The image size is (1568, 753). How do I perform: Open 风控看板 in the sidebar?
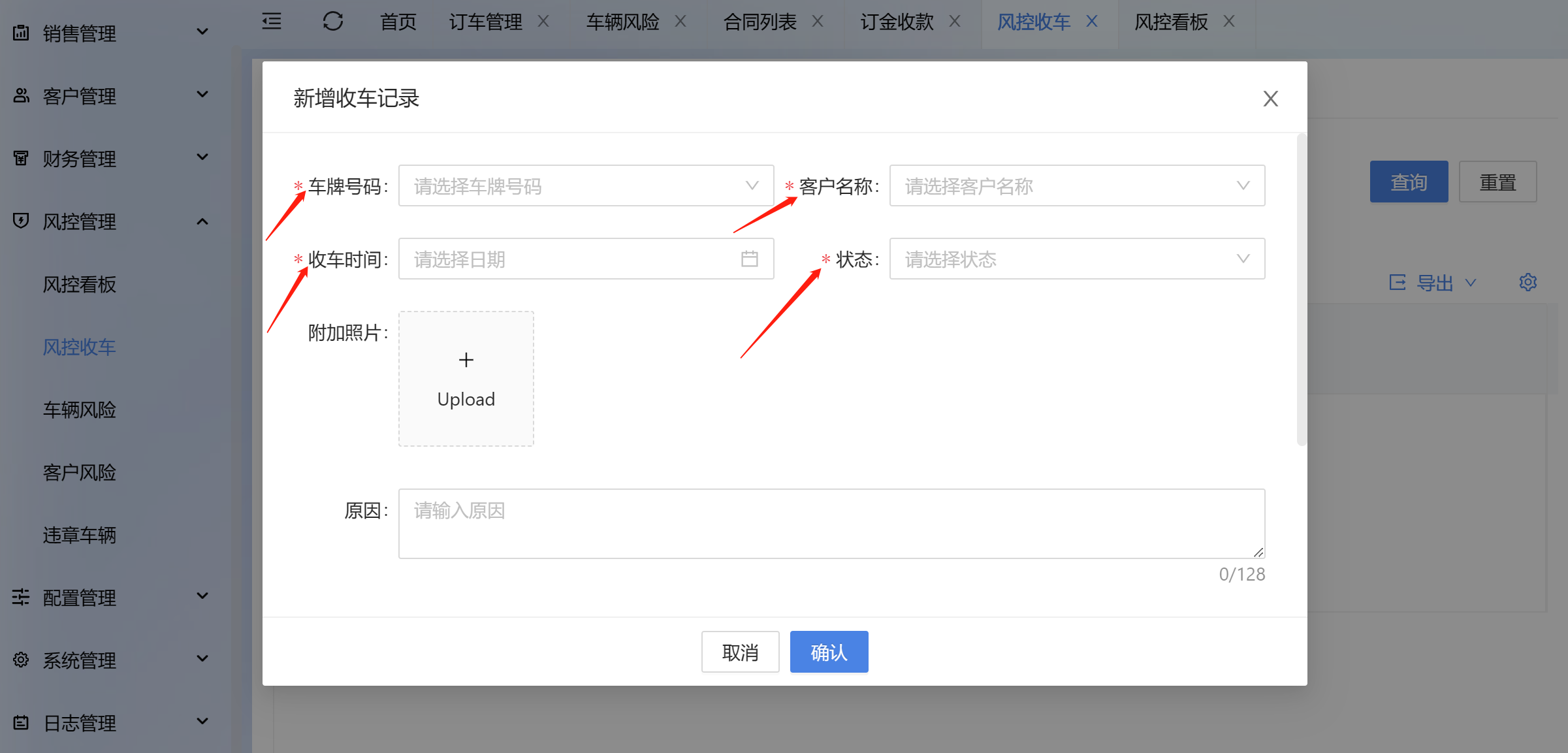[80, 285]
